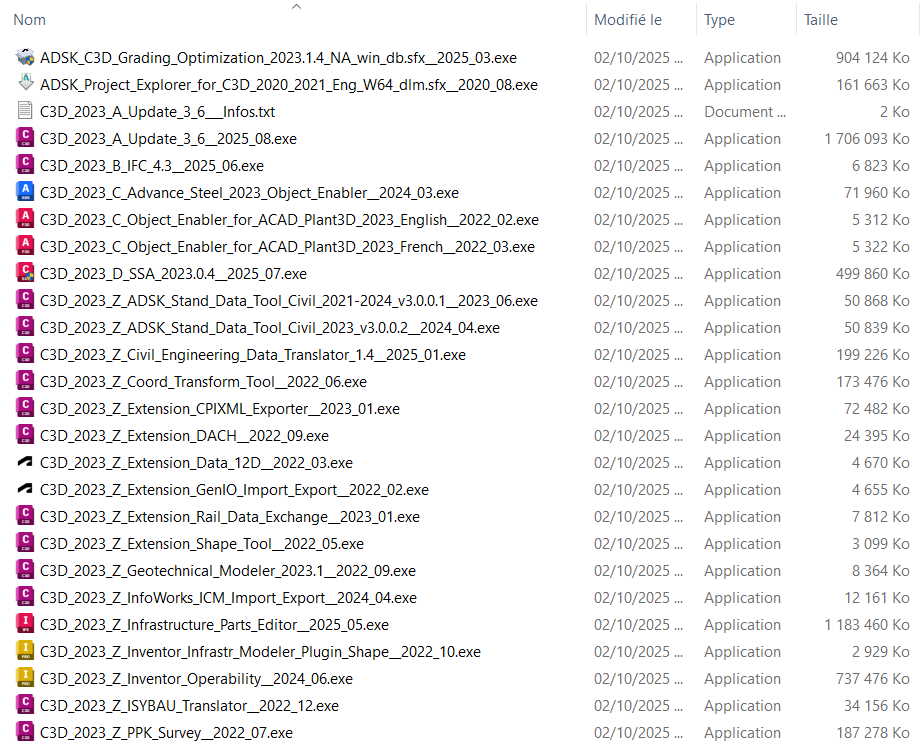The width and height of the screenshot is (924, 754).
Task: Click the Extension_GenIO_Import_Export file icon
Action: pos(25,490)
